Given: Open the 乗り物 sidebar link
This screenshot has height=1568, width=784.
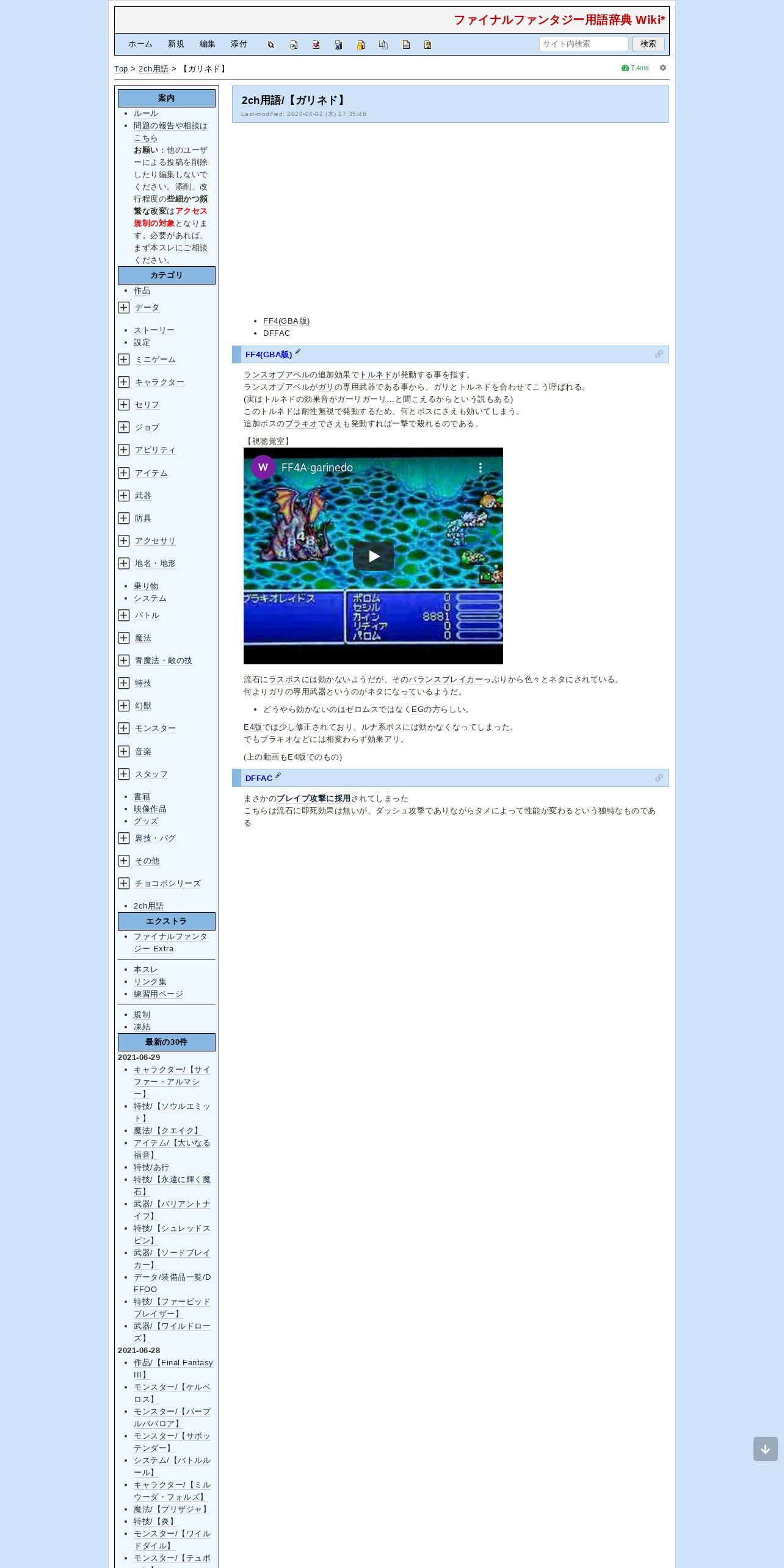Looking at the screenshot, I should click(146, 586).
